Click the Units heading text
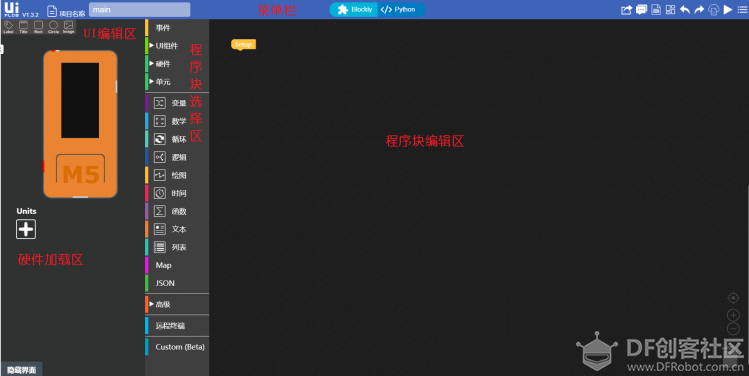The width and height of the screenshot is (749, 376). [26, 211]
